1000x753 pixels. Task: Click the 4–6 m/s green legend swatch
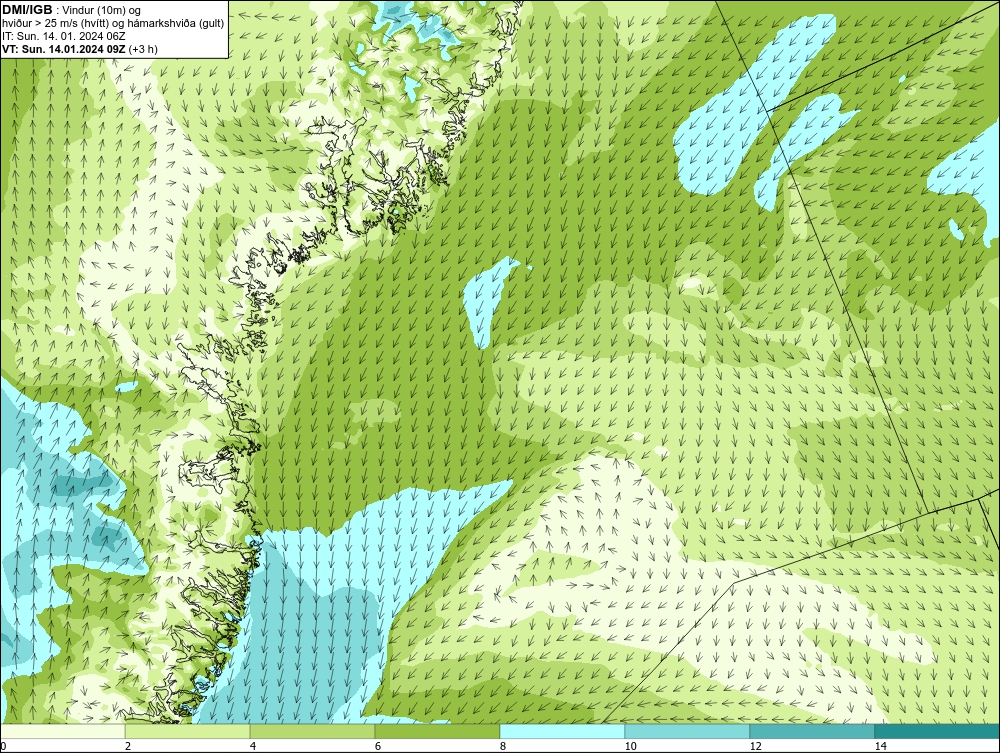pyautogui.click(x=312, y=731)
